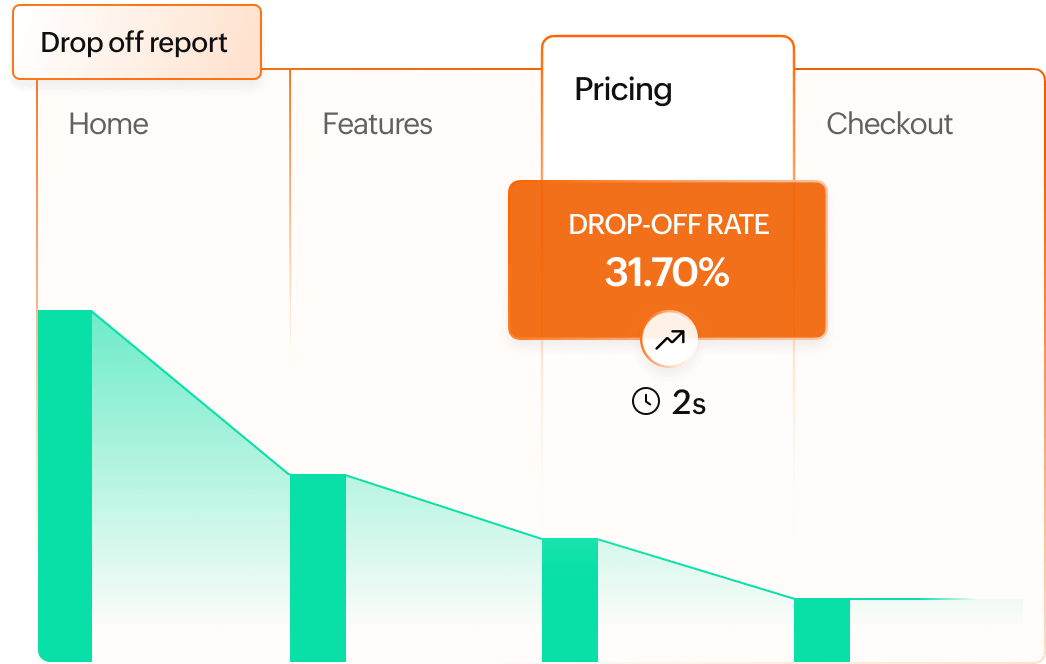Select the Checkout column header
This screenshot has width=1046, height=664.
coord(889,124)
